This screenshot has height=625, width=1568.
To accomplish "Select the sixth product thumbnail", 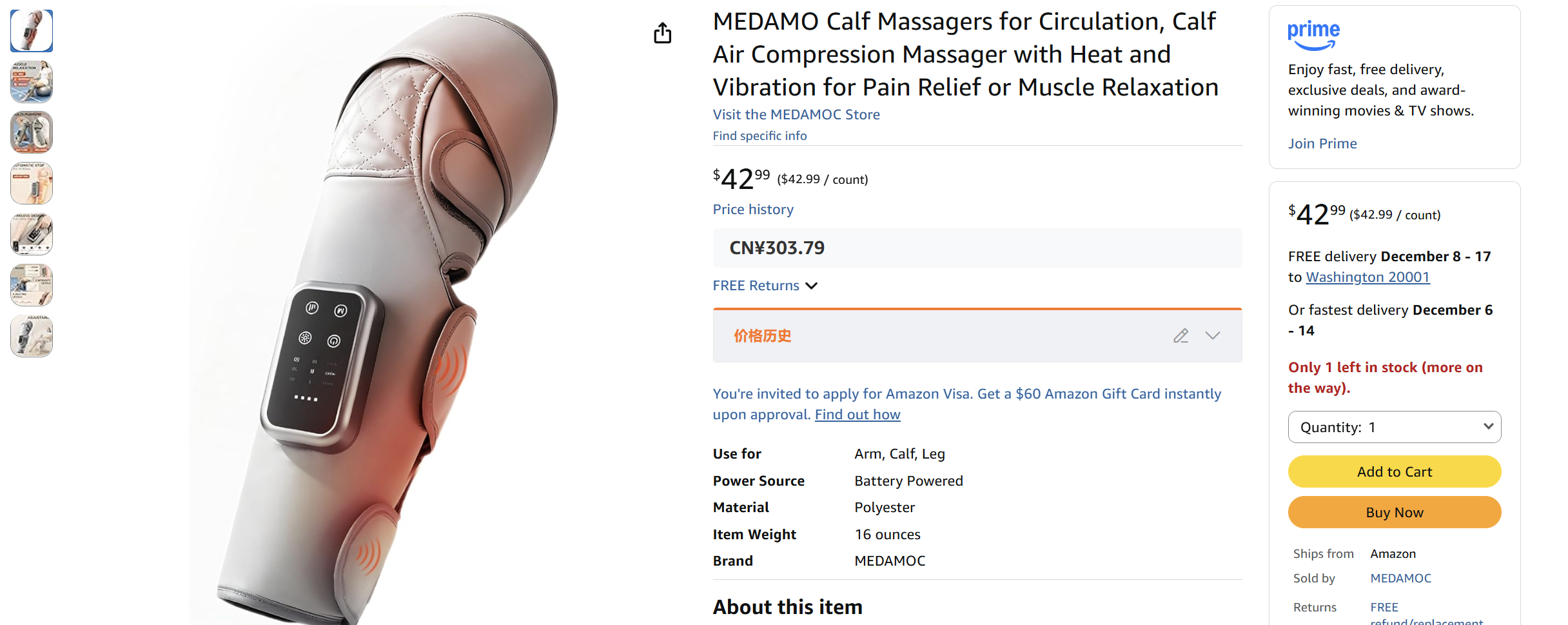I will click(32, 286).
